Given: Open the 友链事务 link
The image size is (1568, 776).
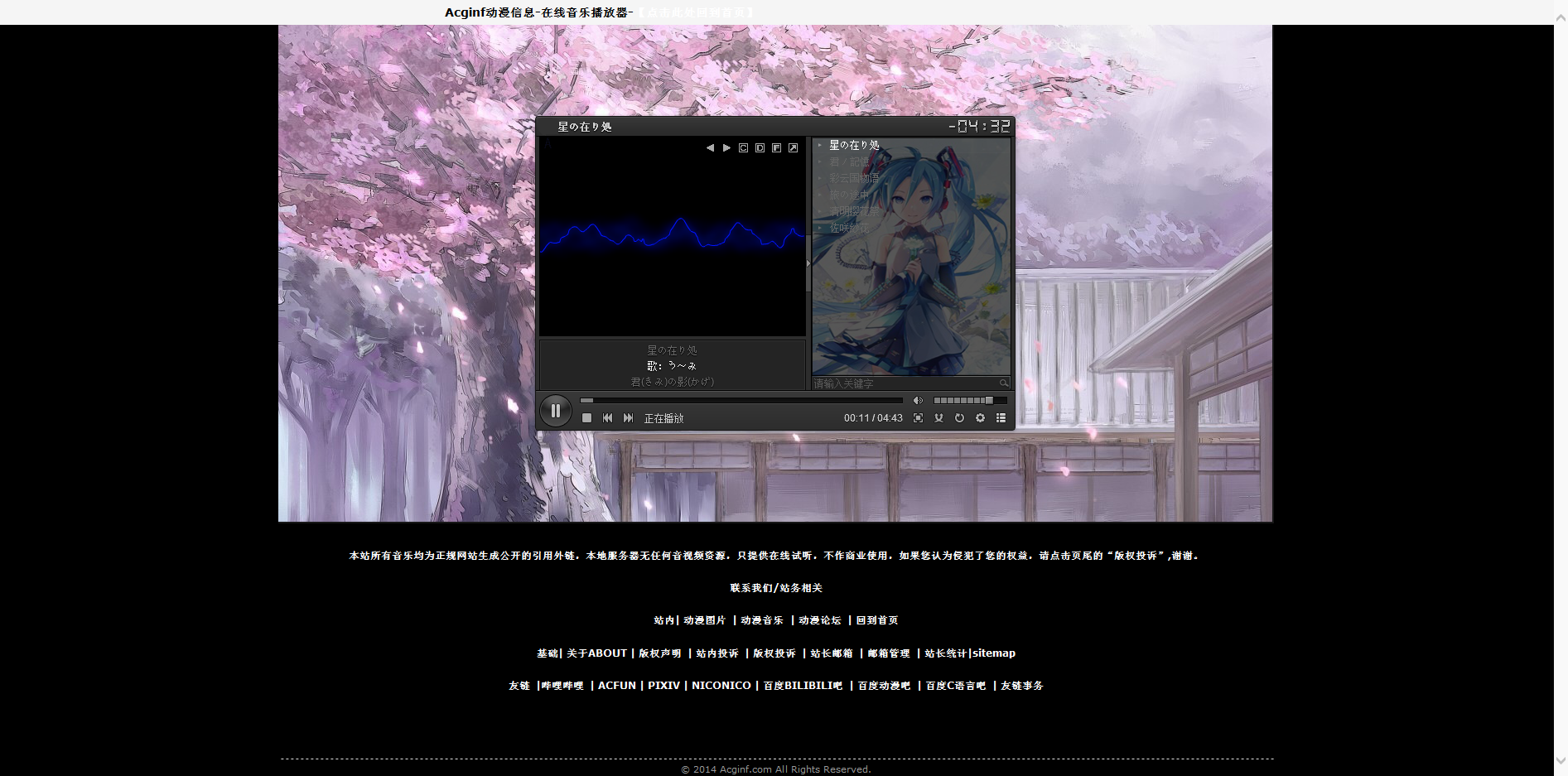Looking at the screenshot, I should tap(1022, 686).
